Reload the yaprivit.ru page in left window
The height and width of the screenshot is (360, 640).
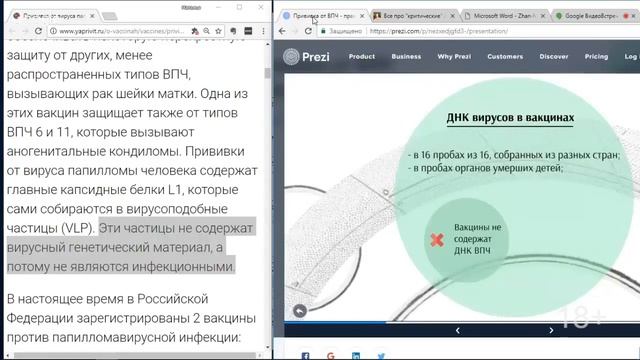tap(38, 31)
